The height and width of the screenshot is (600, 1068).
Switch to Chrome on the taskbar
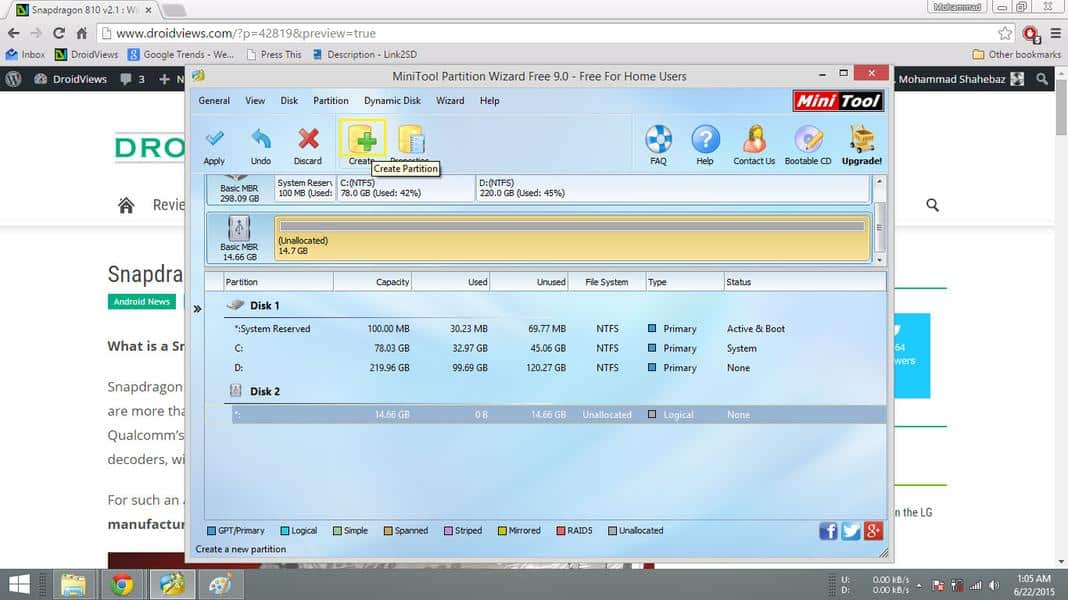(x=123, y=584)
